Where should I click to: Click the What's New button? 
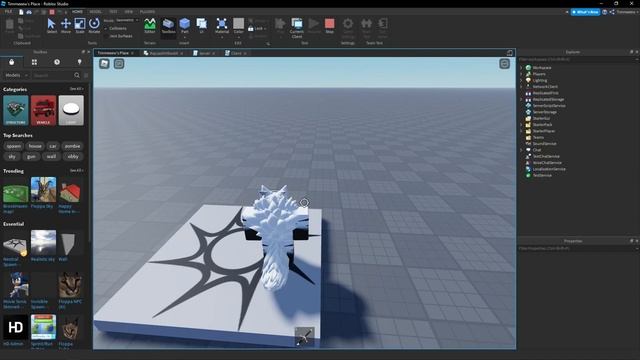click(585, 12)
